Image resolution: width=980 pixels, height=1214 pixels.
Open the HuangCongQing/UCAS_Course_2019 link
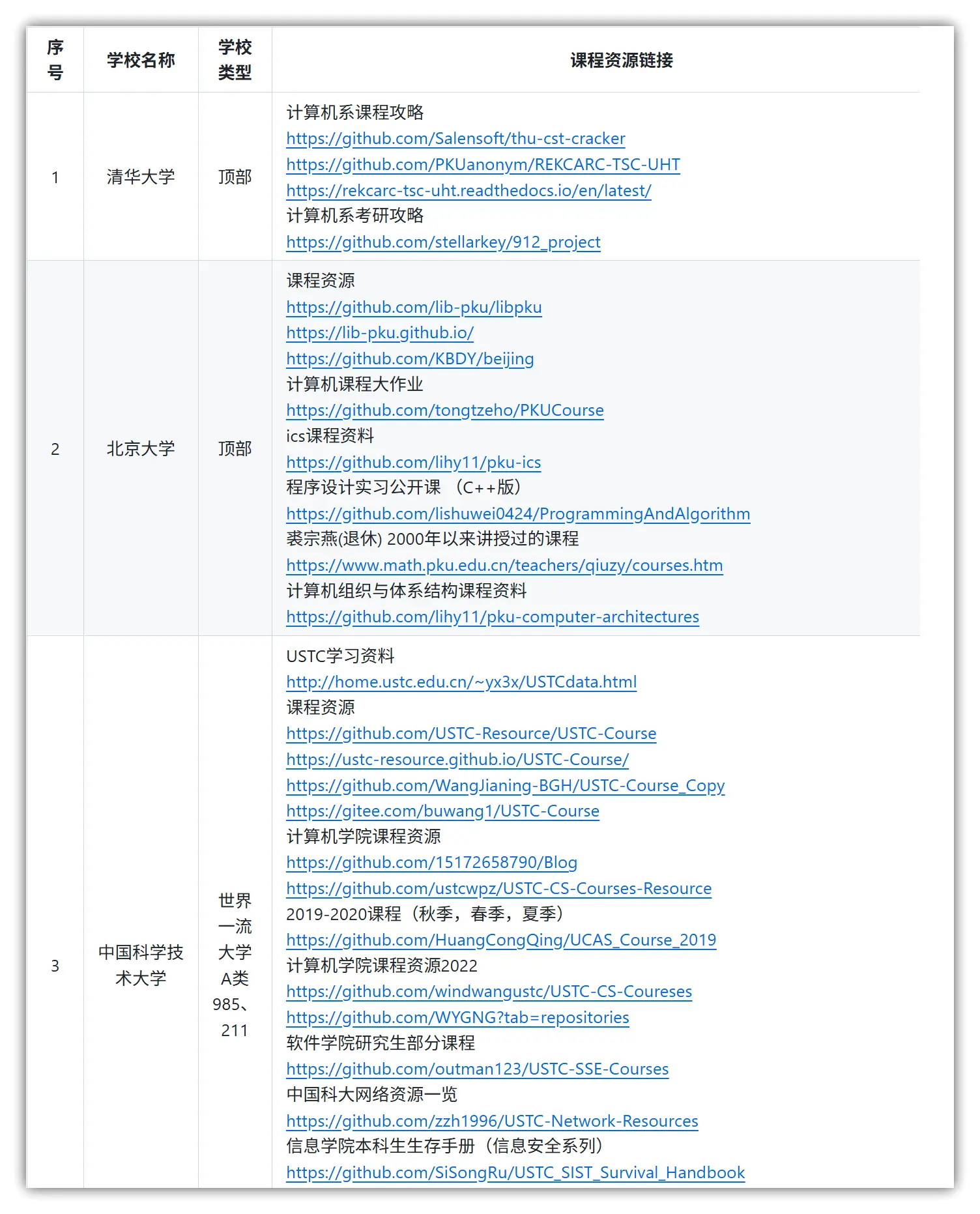[501, 940]
